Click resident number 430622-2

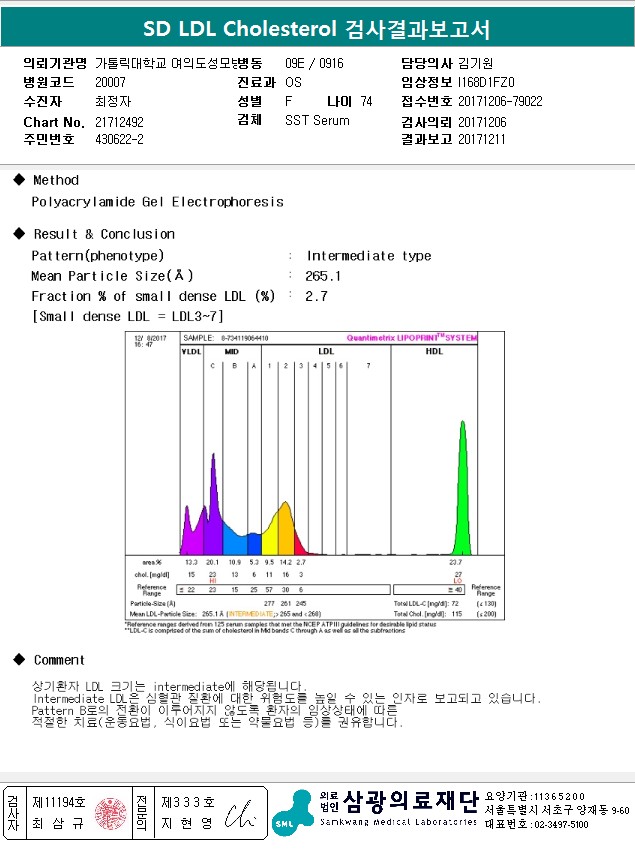[119, 139]
